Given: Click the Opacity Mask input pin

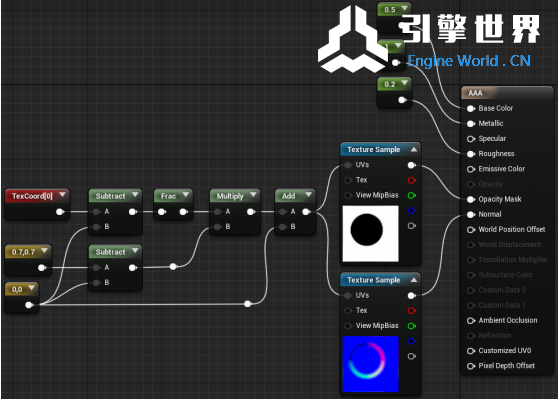Looking at the screenshot, I should (471, 199).
